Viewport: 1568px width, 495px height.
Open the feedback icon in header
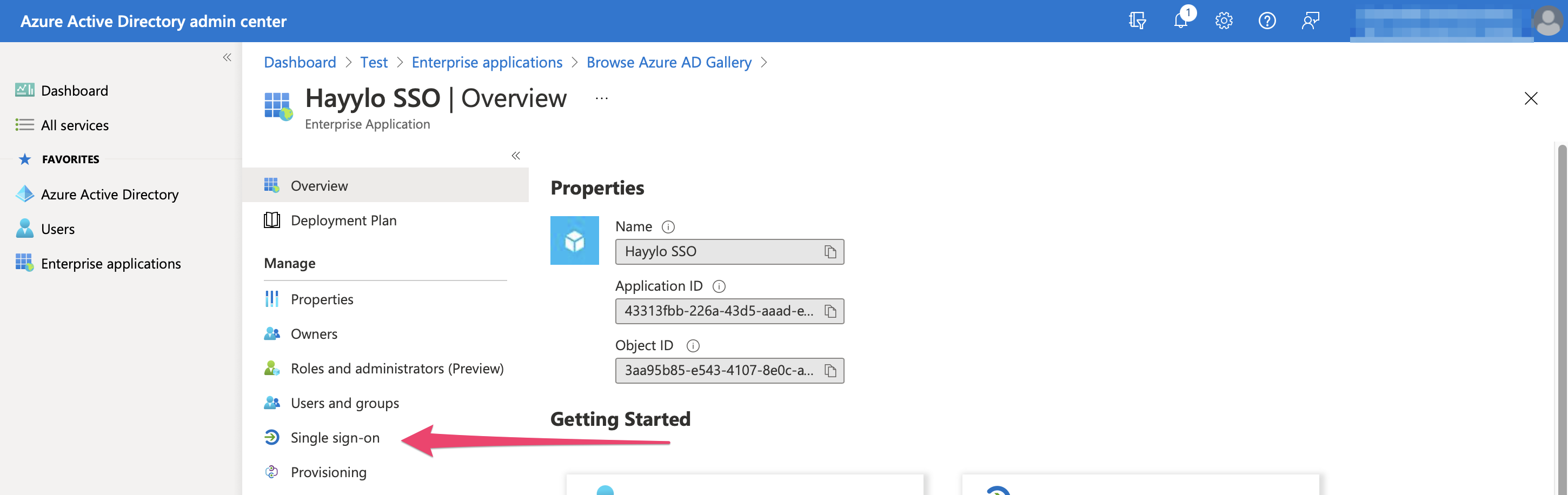pyautogui.click(x=1310, y=21)
